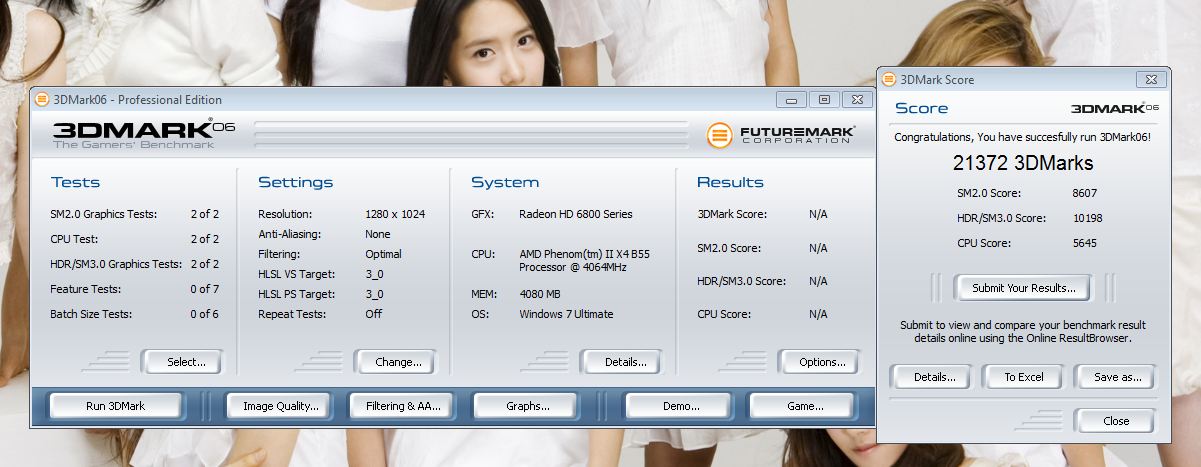This screenshot has height=467, width=1201.
Task: Click the Congratulations message text
Action: tap(1022, 137)
